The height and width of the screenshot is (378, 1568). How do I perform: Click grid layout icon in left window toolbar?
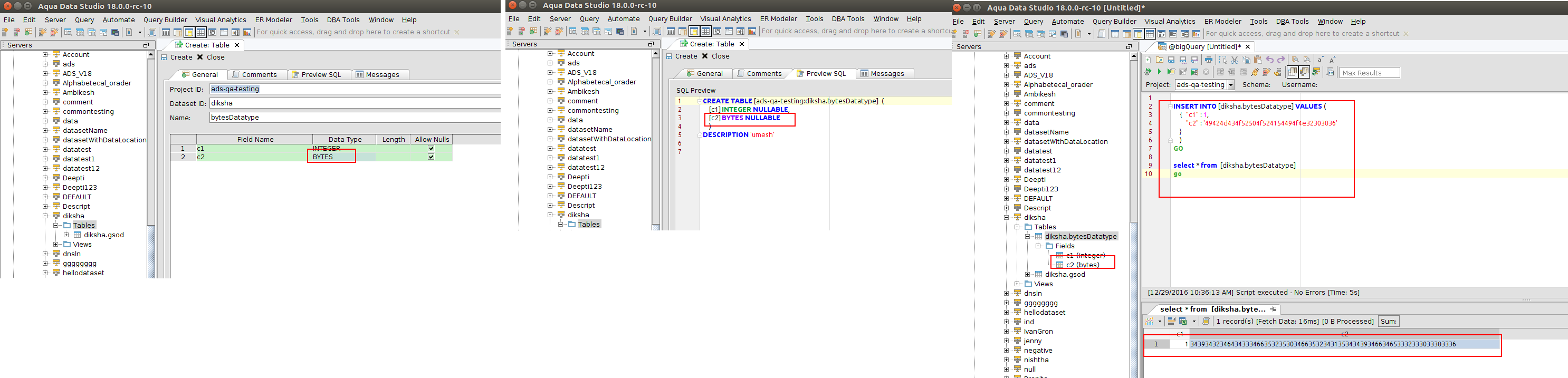(x=201, y=32)
